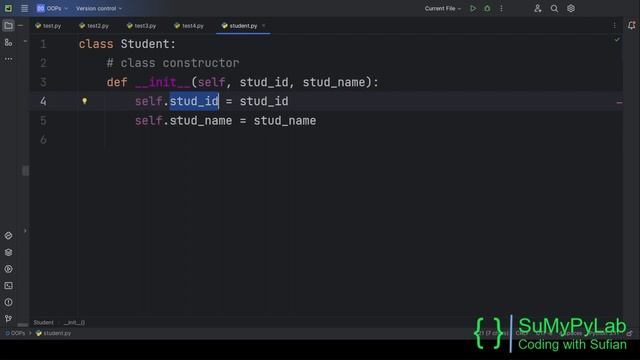Click the stud_name parameter on line 3

334,82
